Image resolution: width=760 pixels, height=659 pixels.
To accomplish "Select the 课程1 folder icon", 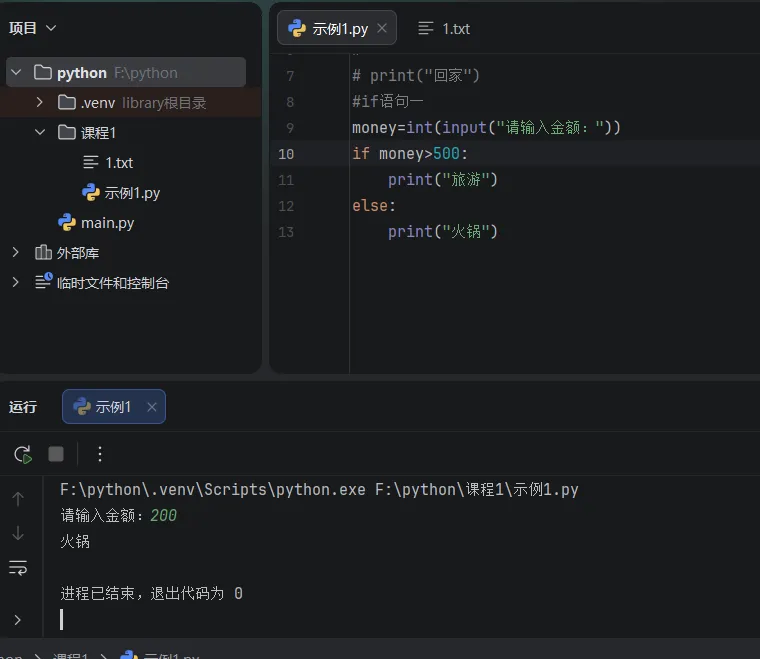I will point(66,132).
